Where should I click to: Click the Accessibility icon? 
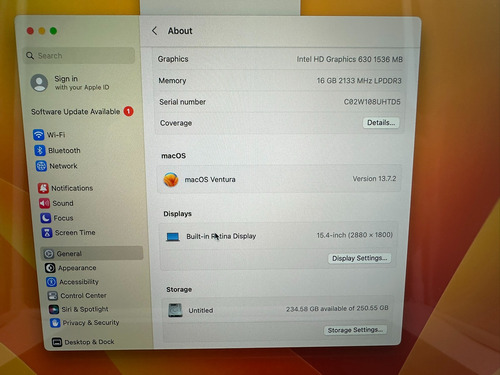[51, 282]
